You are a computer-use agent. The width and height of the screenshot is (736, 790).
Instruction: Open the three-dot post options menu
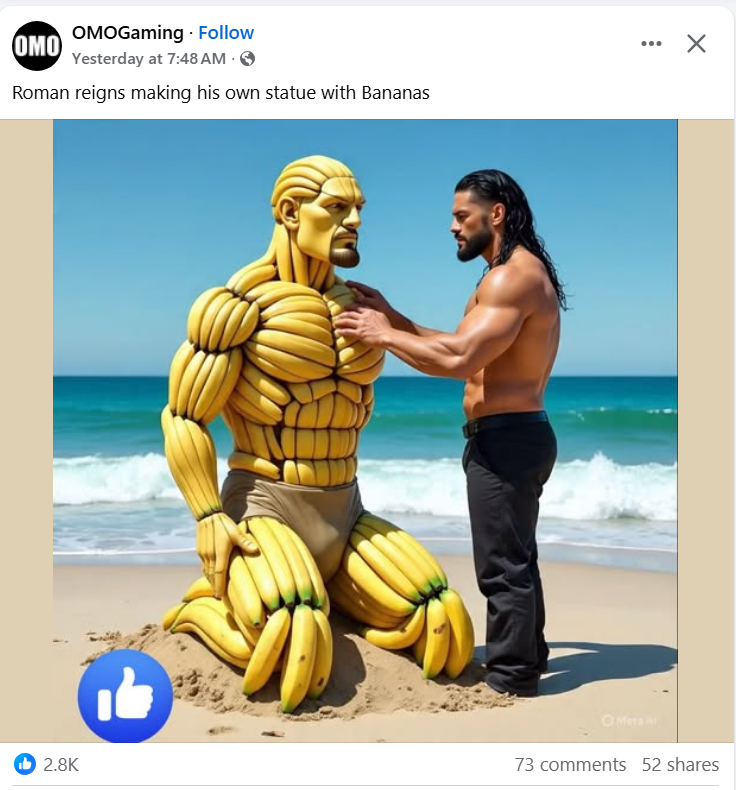(651, 43)
